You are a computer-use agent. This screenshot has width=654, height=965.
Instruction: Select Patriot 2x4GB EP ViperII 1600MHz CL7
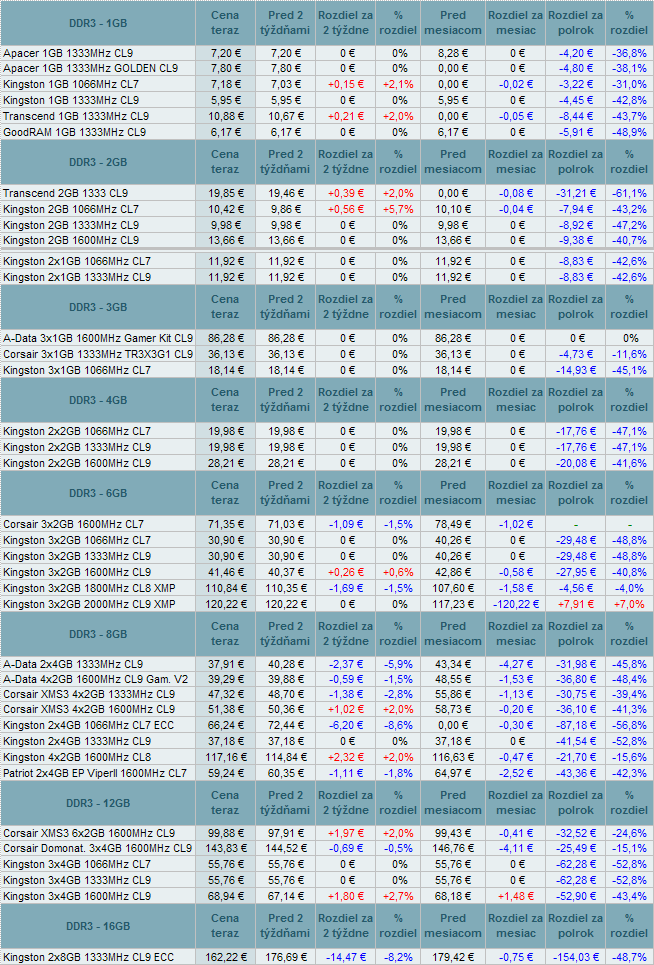[x=95, y=773]
